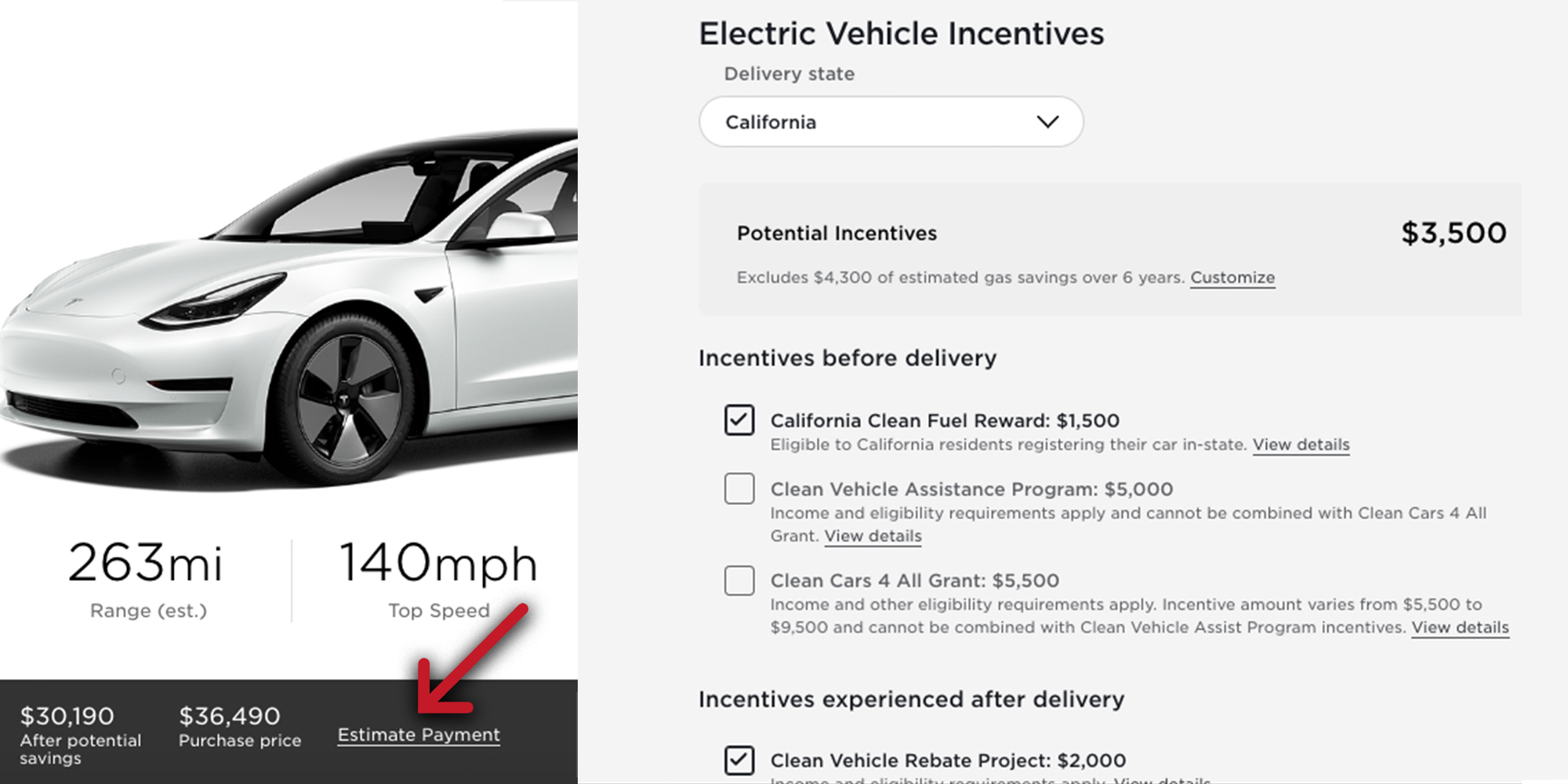This screenshot has width=1568, height=784.
Task: Click the $36,490 purchase price
Action: point(229,716)
